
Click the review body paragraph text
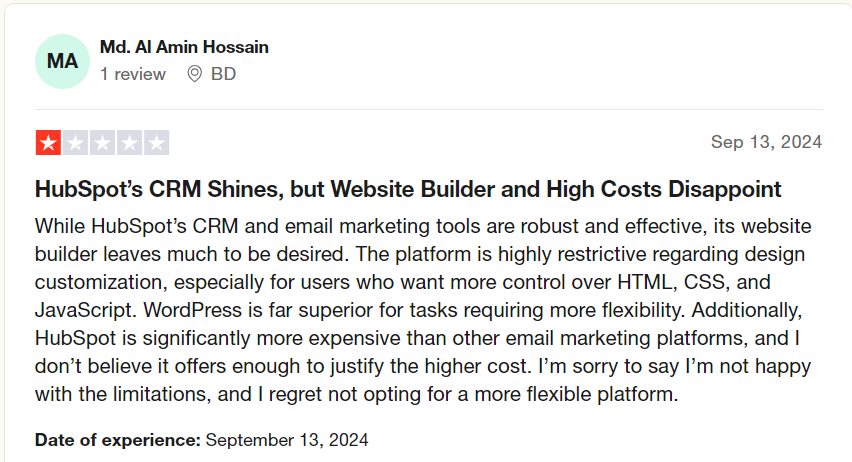point(423,310)
